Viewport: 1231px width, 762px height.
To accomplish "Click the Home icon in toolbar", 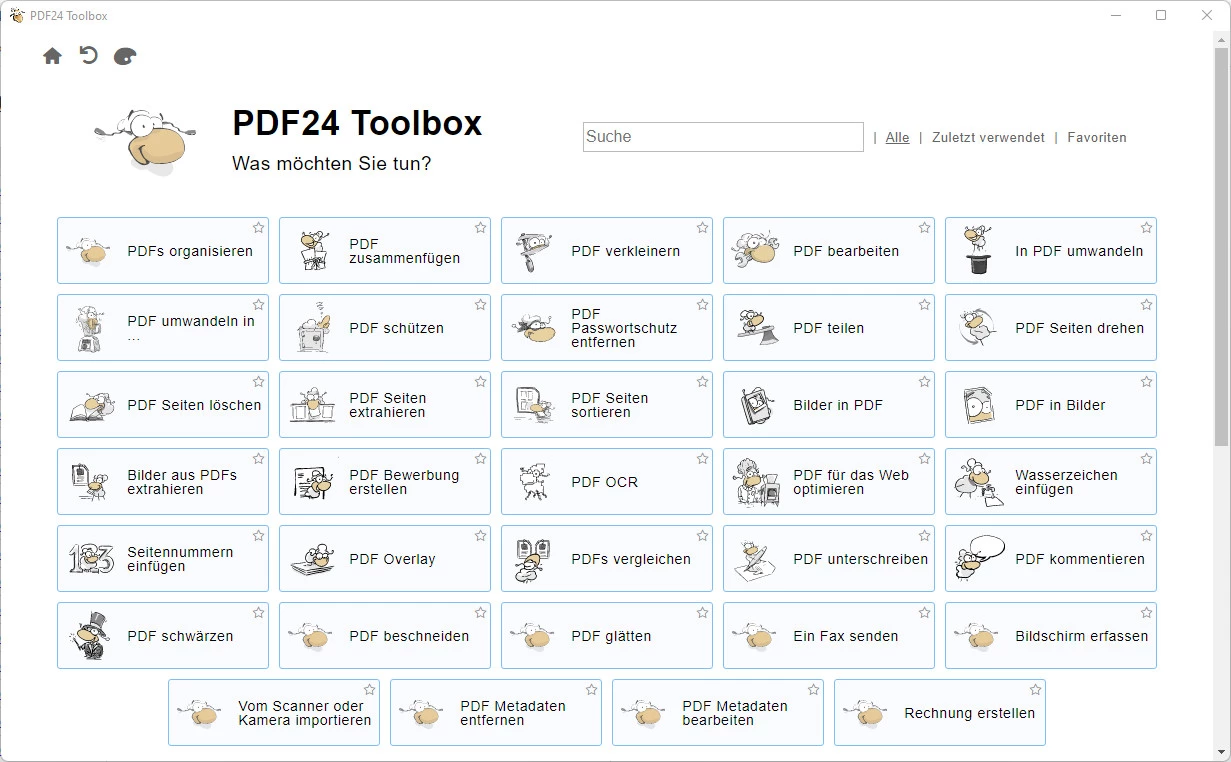I will (x=52, y=56).
